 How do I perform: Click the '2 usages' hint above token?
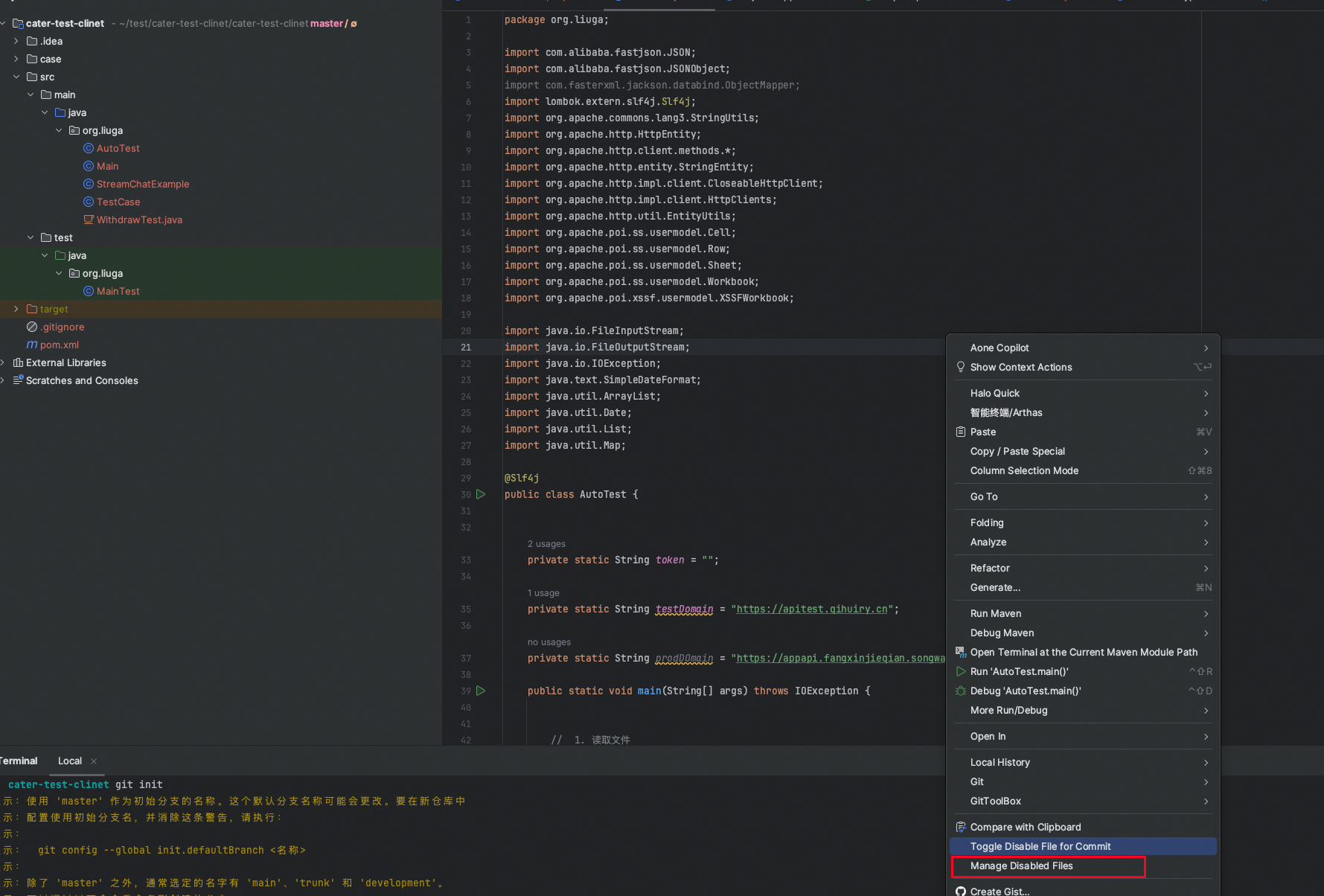[546, 544]
